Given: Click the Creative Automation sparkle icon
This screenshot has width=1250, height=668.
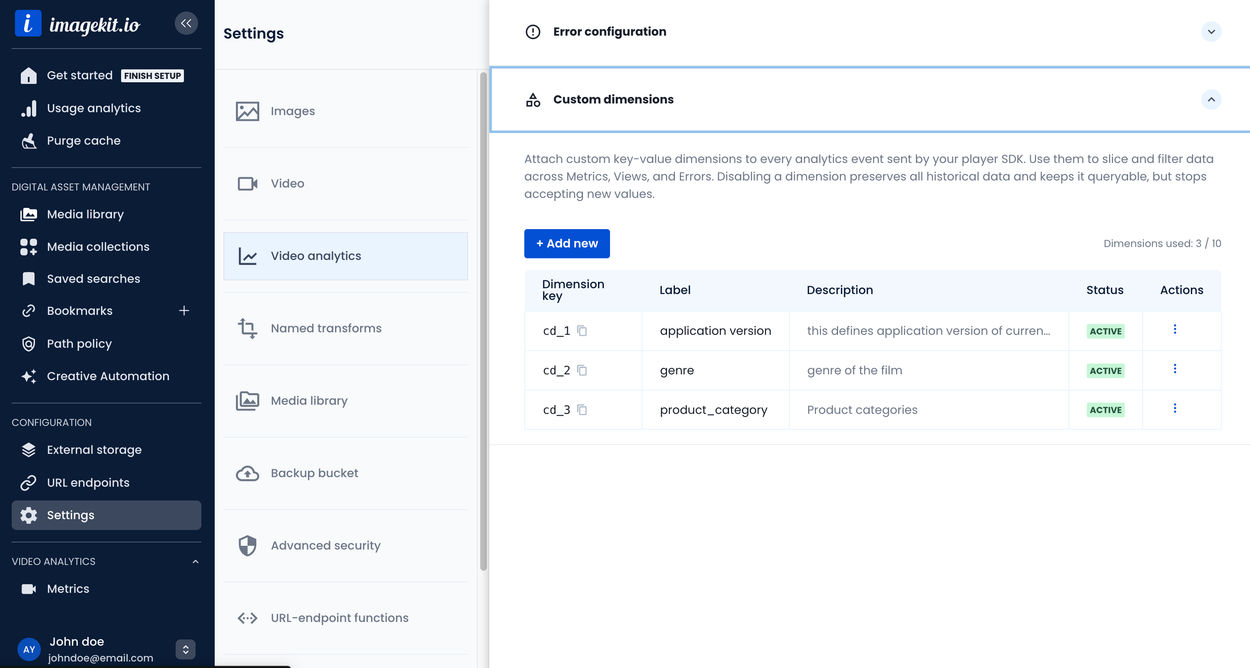Looking at the screenshot, I should click(x=29, y=376).
